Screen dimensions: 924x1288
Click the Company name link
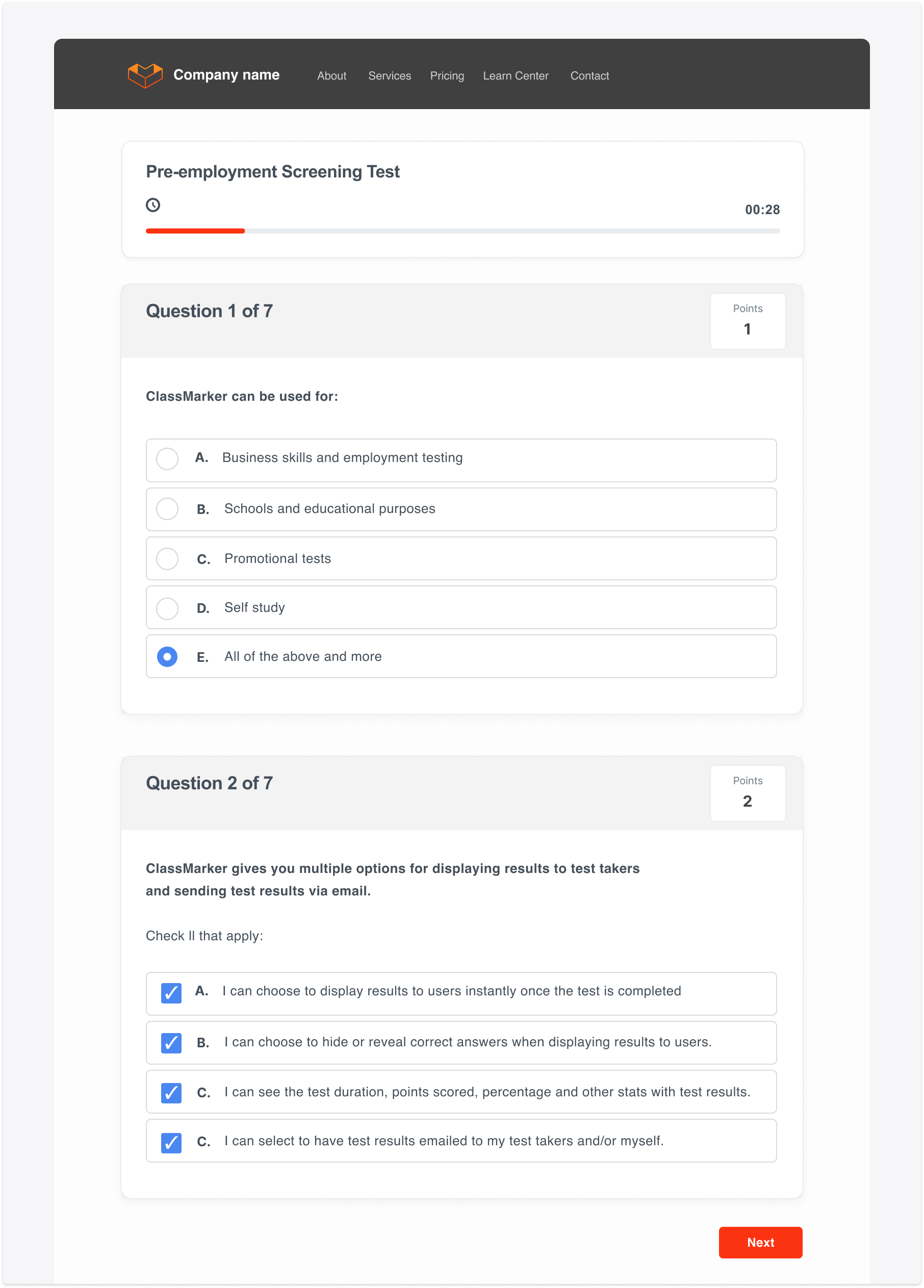pos(226,75)
